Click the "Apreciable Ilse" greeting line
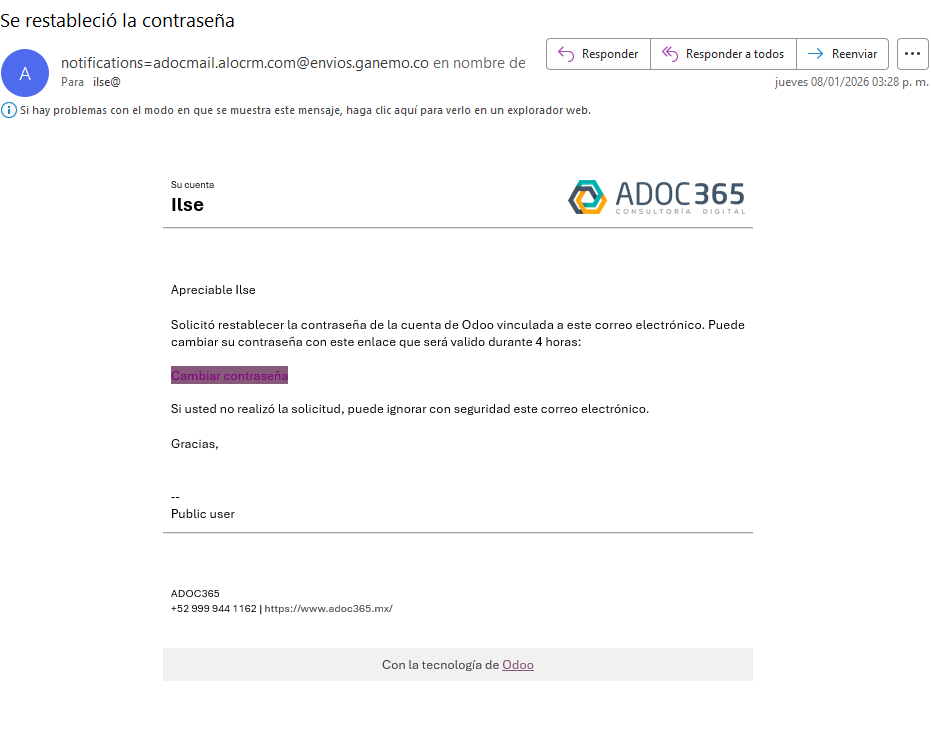The image size is (931, 748). pos(213,290)
